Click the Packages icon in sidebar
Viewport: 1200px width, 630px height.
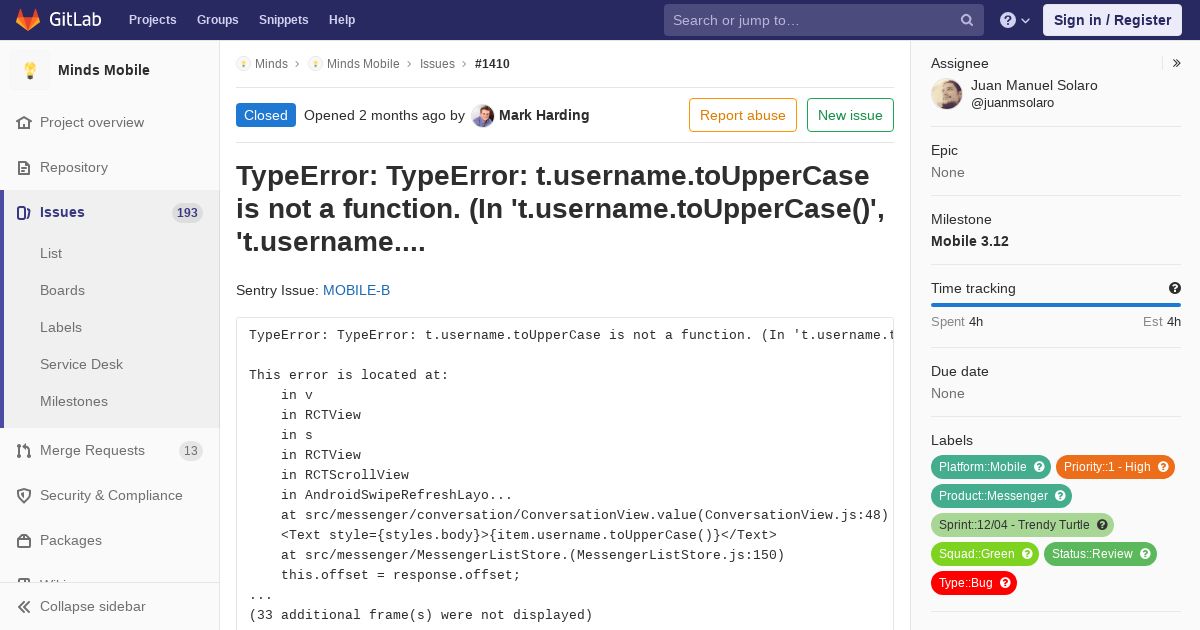point(24,540)
